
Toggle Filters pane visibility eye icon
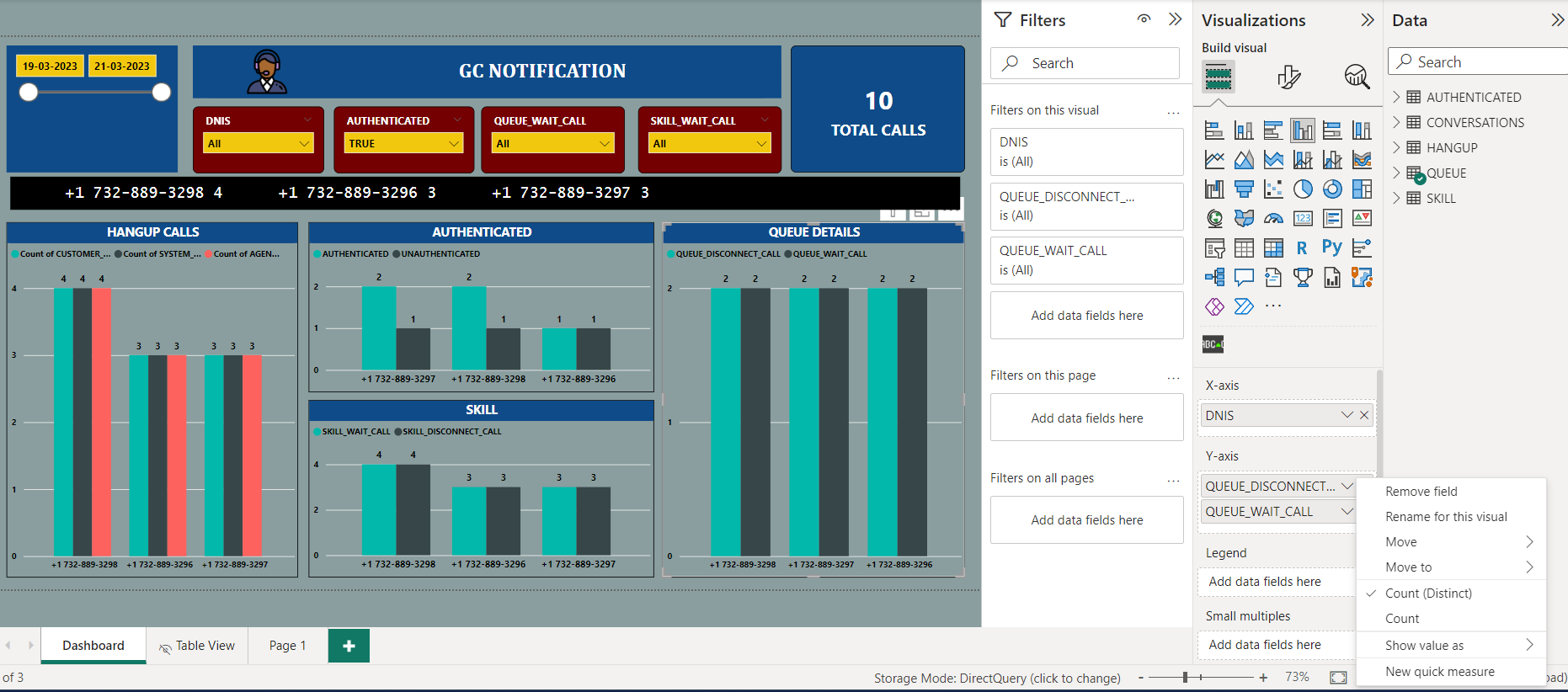pos(1144,19)
